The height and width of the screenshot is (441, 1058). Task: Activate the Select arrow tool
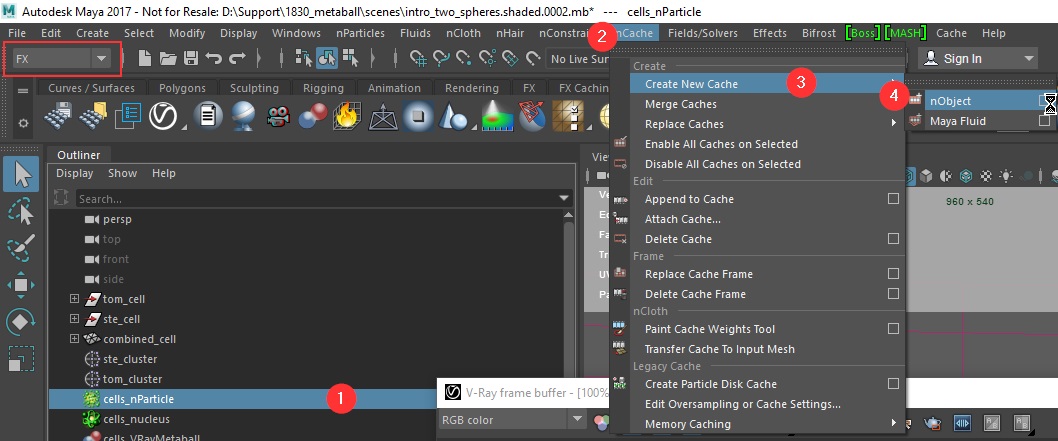(21, 174)
